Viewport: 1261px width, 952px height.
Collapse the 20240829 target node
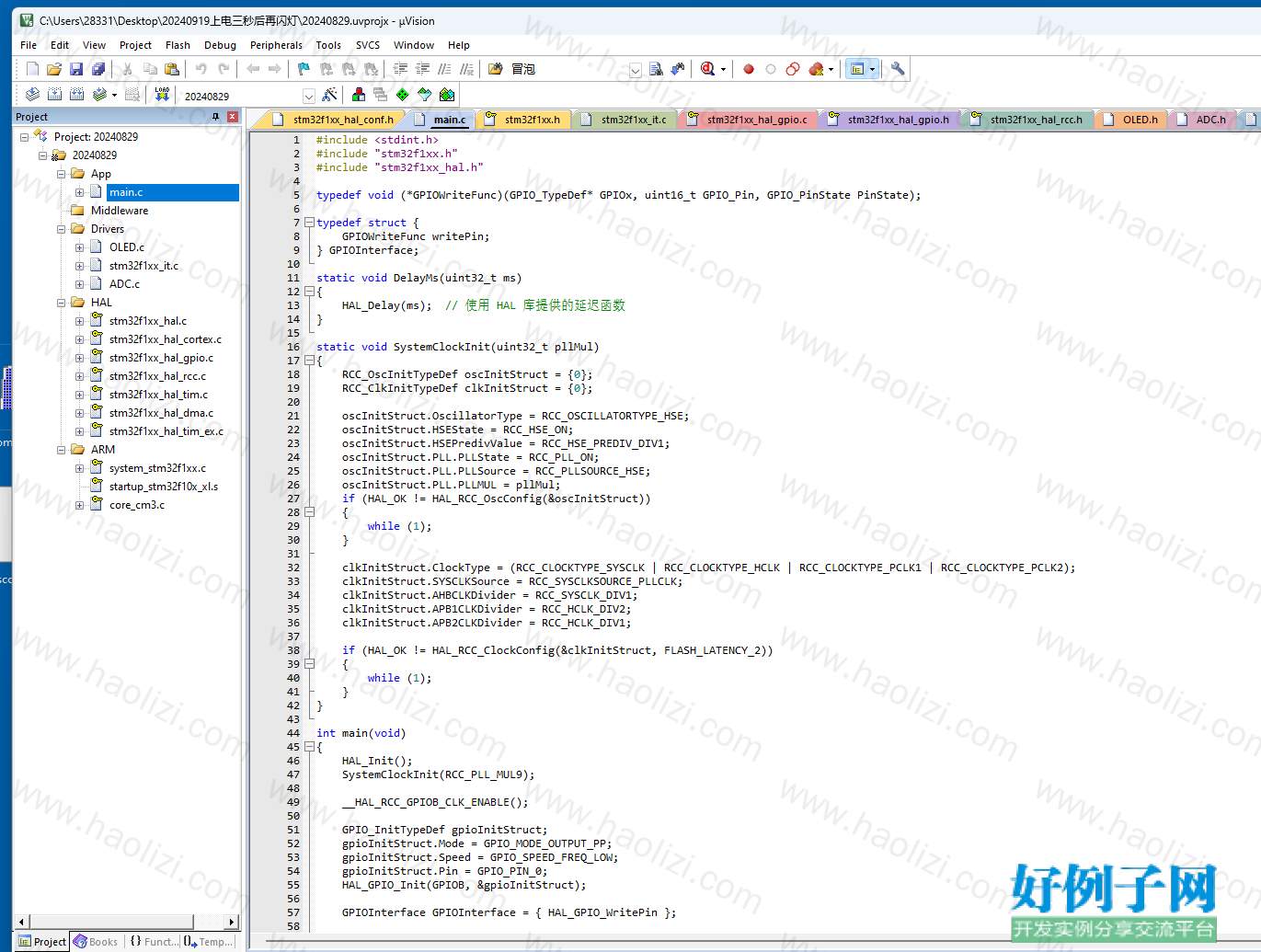tap(43, 155)
